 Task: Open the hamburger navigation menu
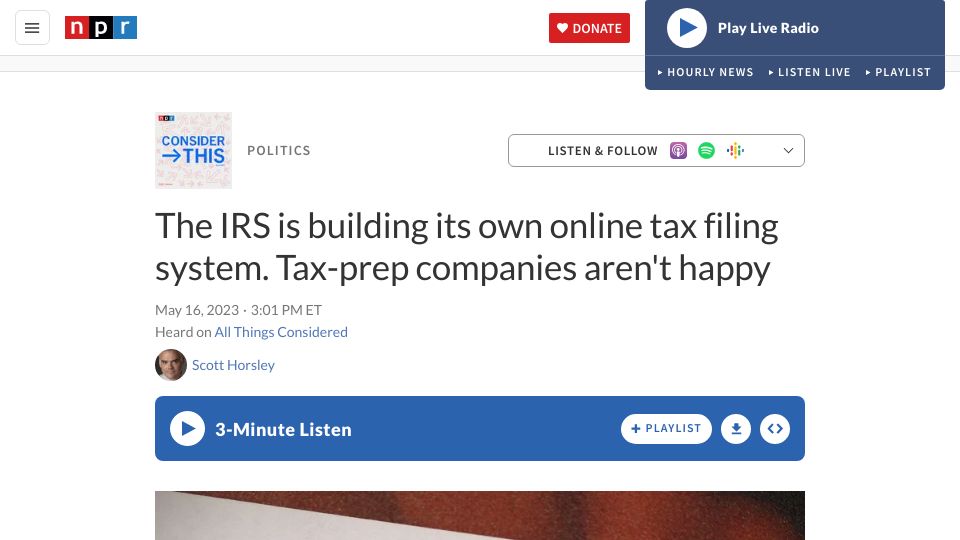(x=32, y=28)
